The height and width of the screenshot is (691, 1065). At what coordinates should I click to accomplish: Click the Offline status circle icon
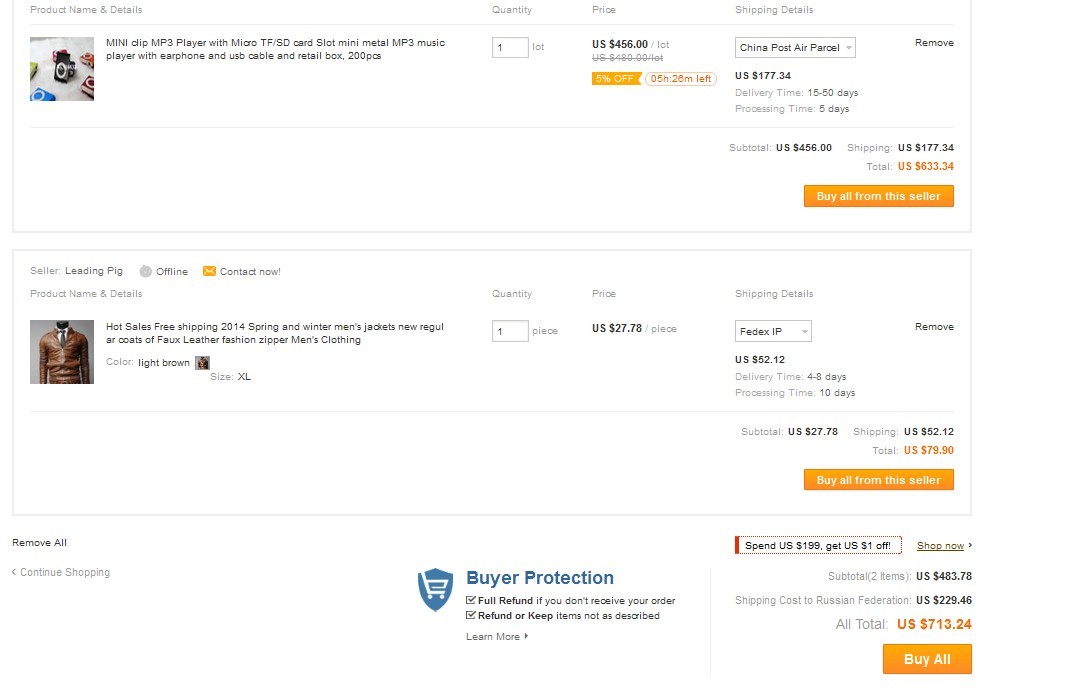146,271
